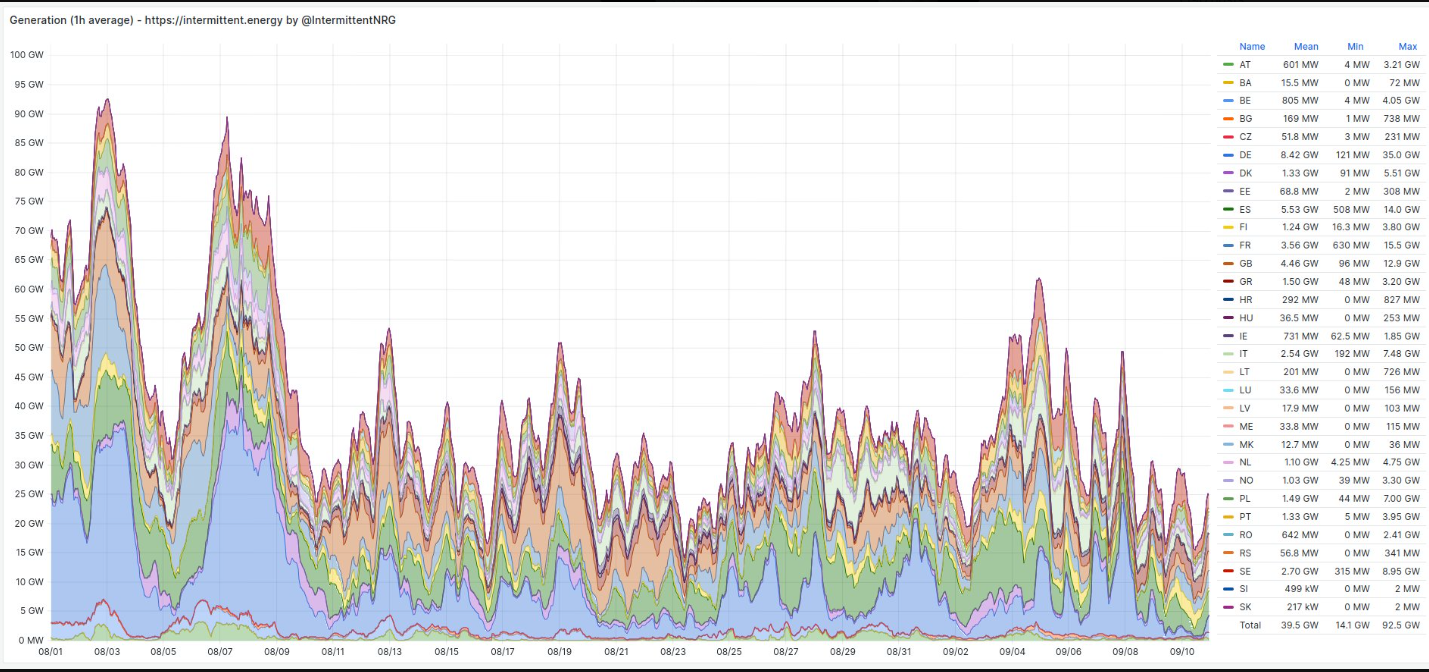Click the FR max value 15.5 GW

click(1401, 245)
